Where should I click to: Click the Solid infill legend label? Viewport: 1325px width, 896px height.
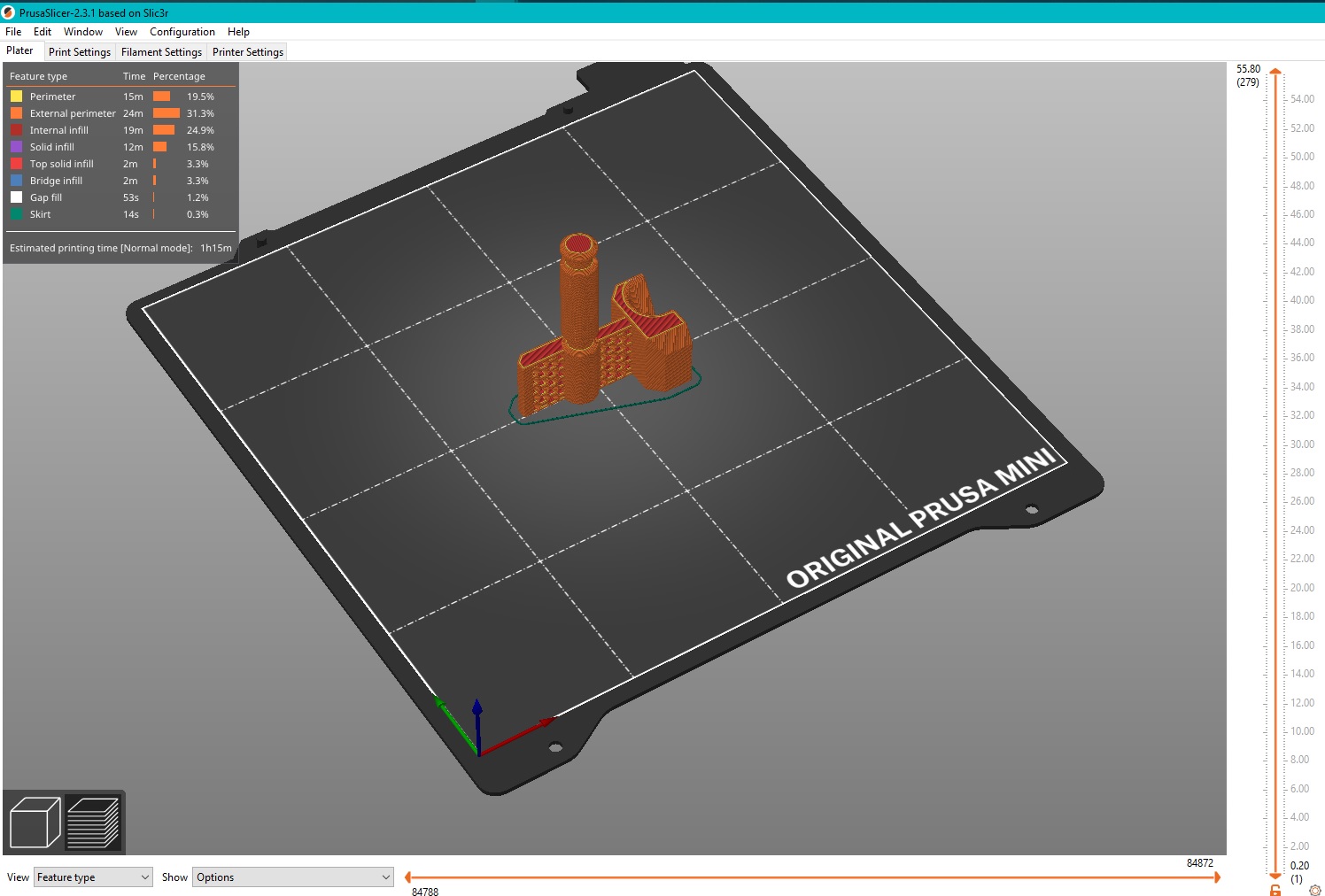pyautogui.click(x=51, y=147)
